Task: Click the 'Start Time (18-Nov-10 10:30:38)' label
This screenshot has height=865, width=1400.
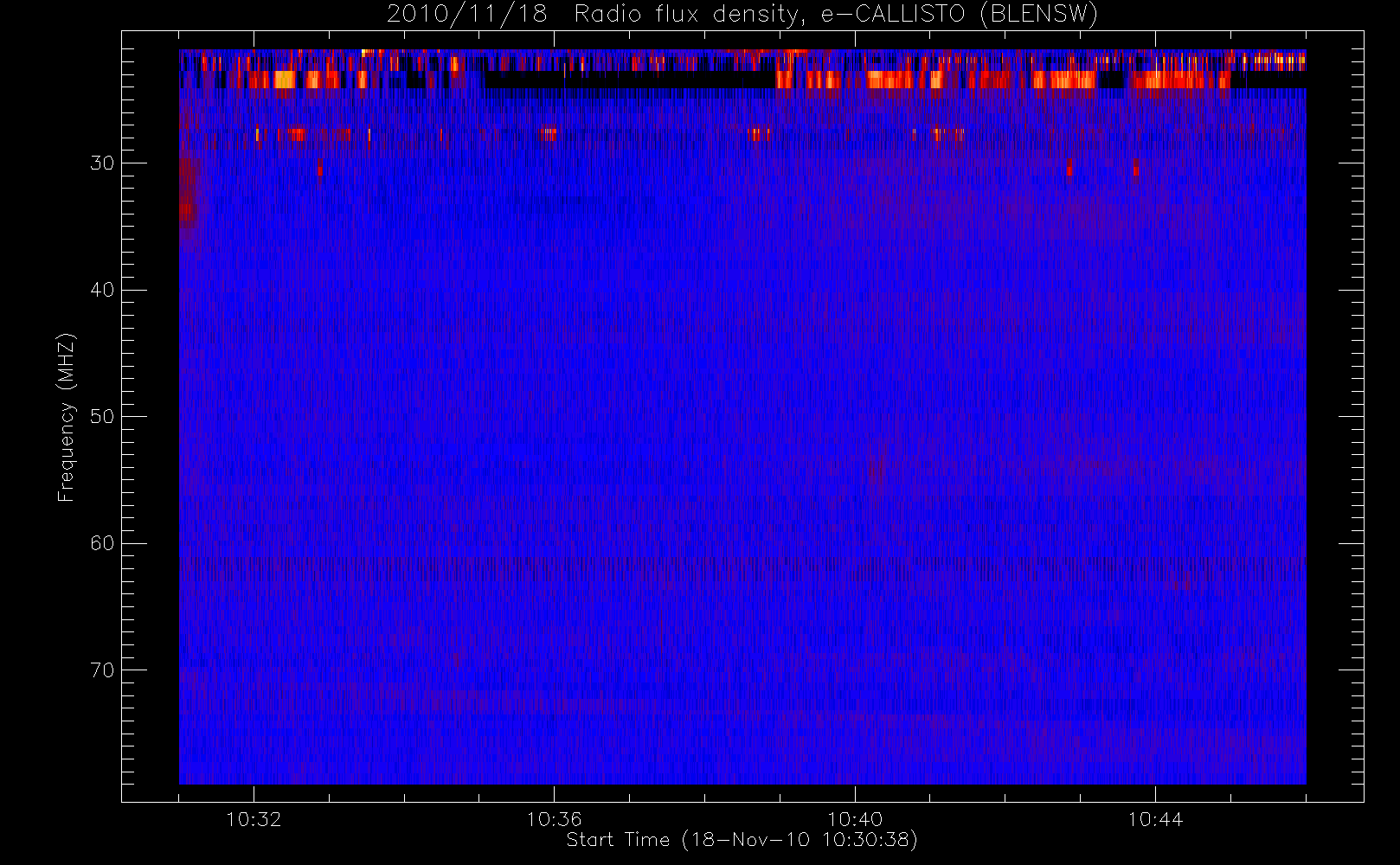Action: [742, 840]
